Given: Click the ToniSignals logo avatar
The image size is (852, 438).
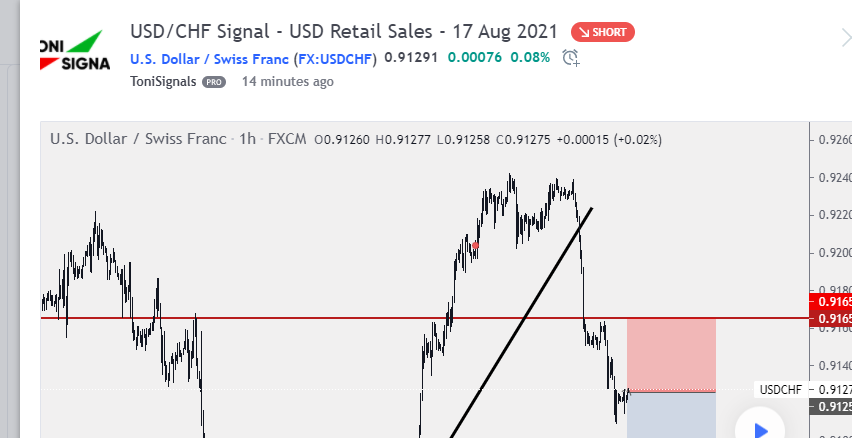Looking at the screenshot, I should pyautogui.click(x=75, y=51).
